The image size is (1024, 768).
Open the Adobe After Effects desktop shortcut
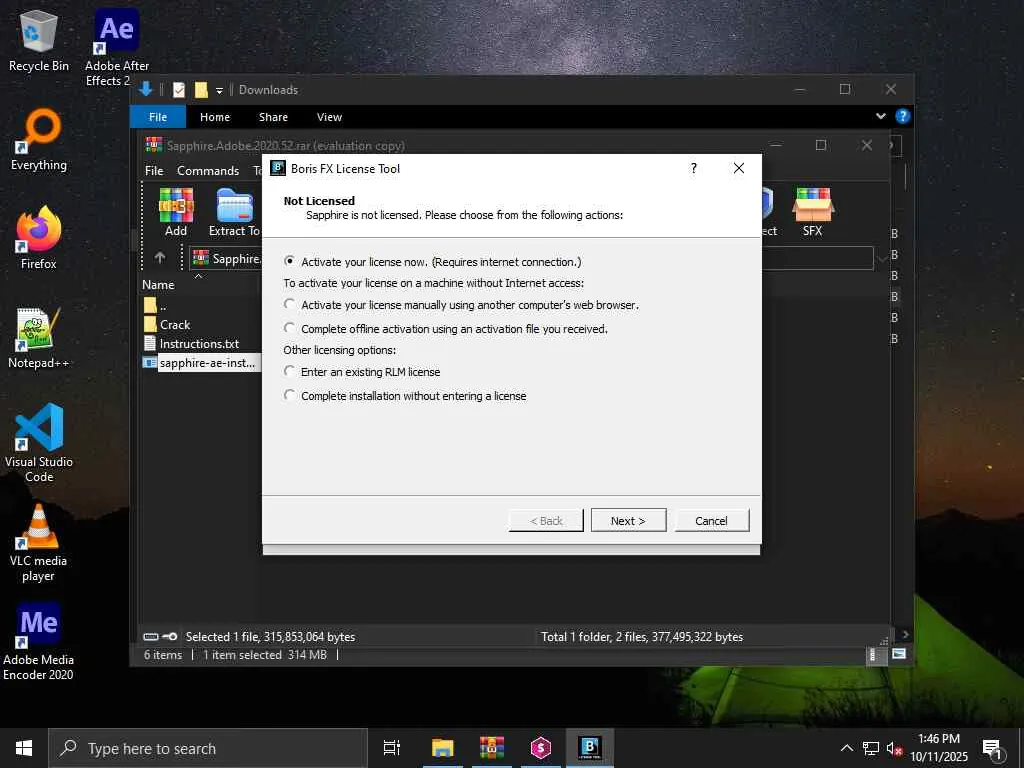click(117, 48)
